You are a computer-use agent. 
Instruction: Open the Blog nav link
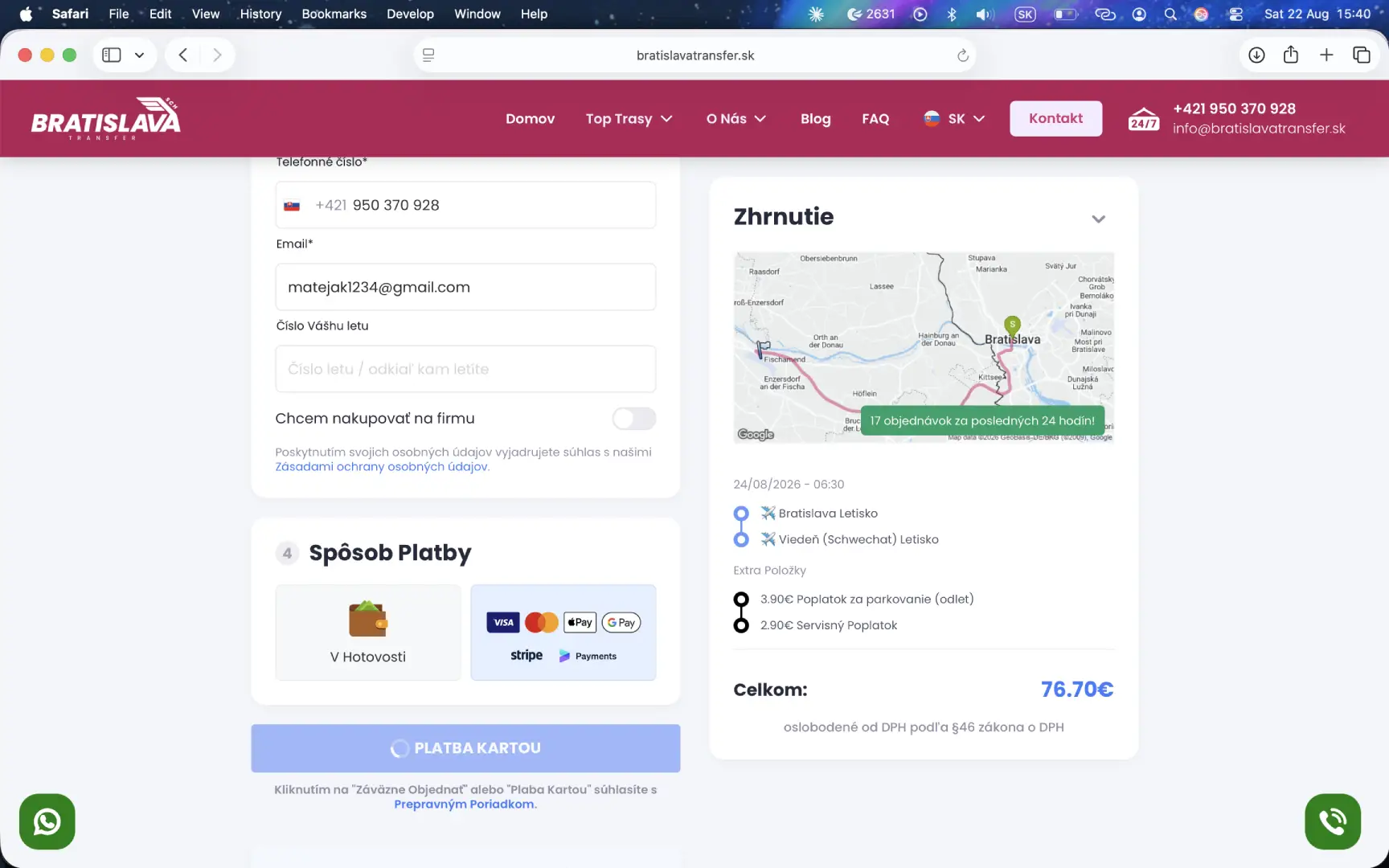[816, 119]
